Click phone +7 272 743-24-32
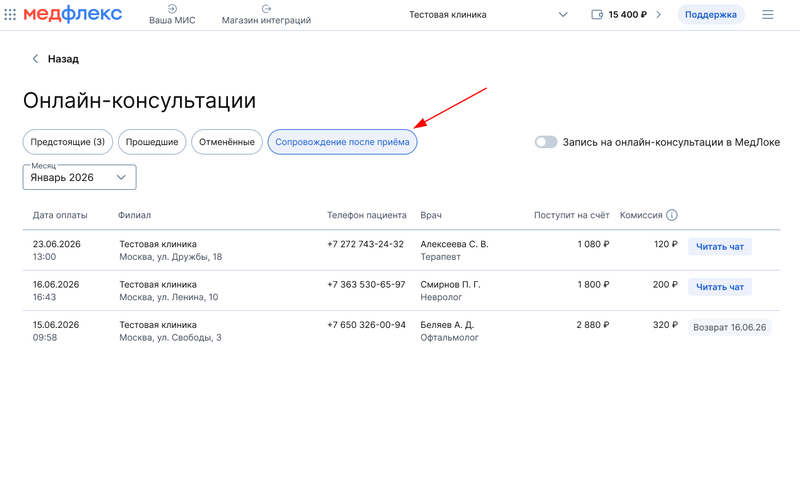Viewport: 800px width, 478px height. point(365,244)
